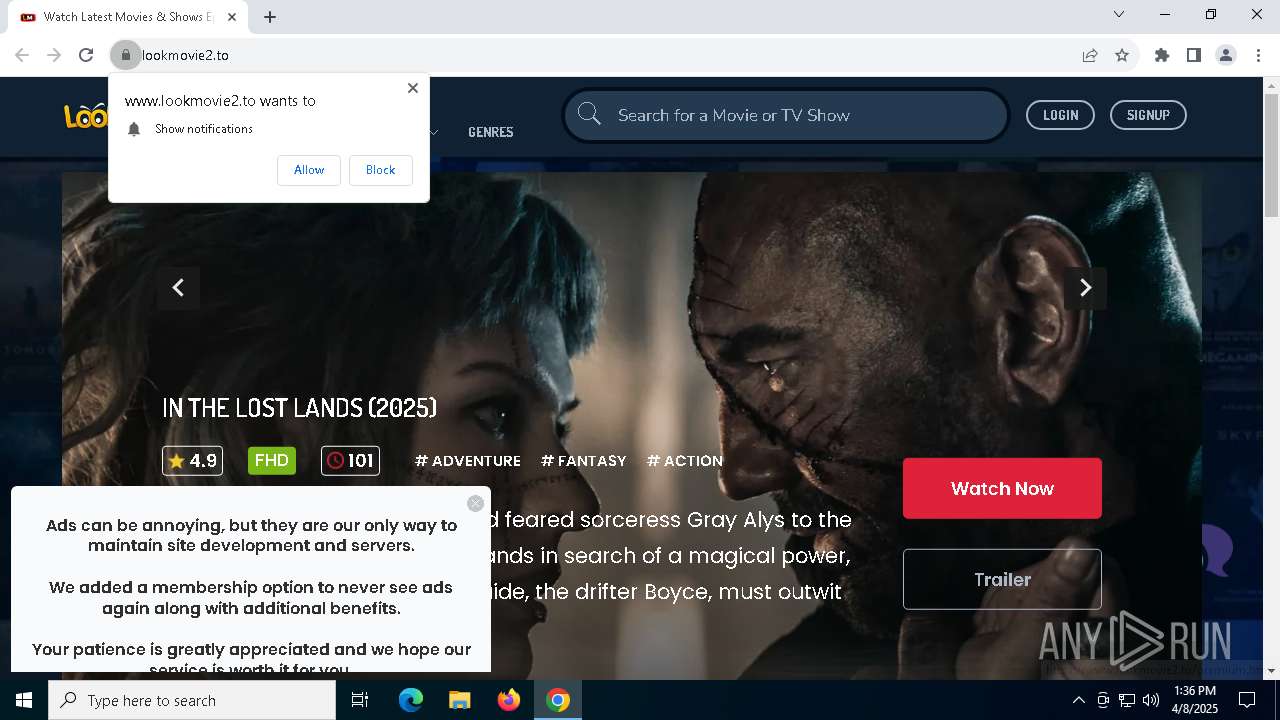The height and width of the screenshot is (720, 1280).
Task: Click the red Watch Now button
Action: click(1002, 488)
